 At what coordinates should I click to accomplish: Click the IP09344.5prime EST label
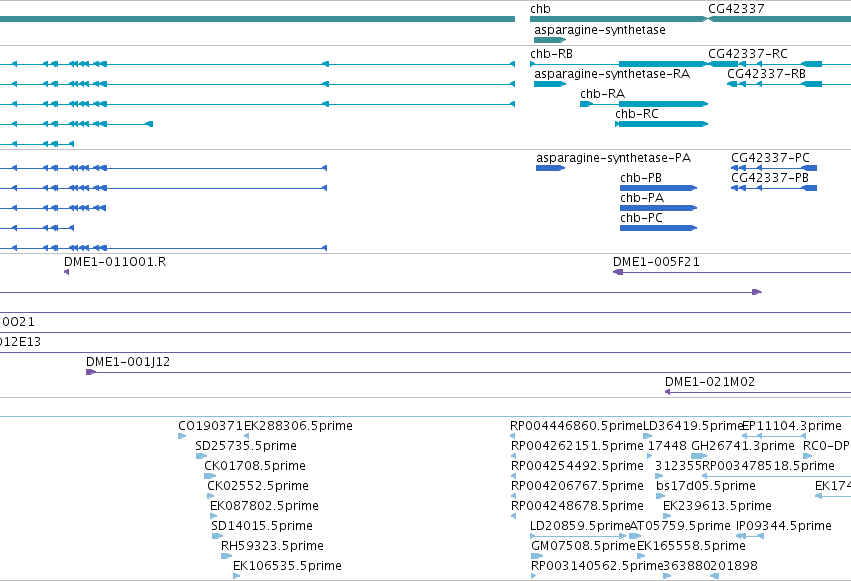pyautogui.click(x=784, y=526)
